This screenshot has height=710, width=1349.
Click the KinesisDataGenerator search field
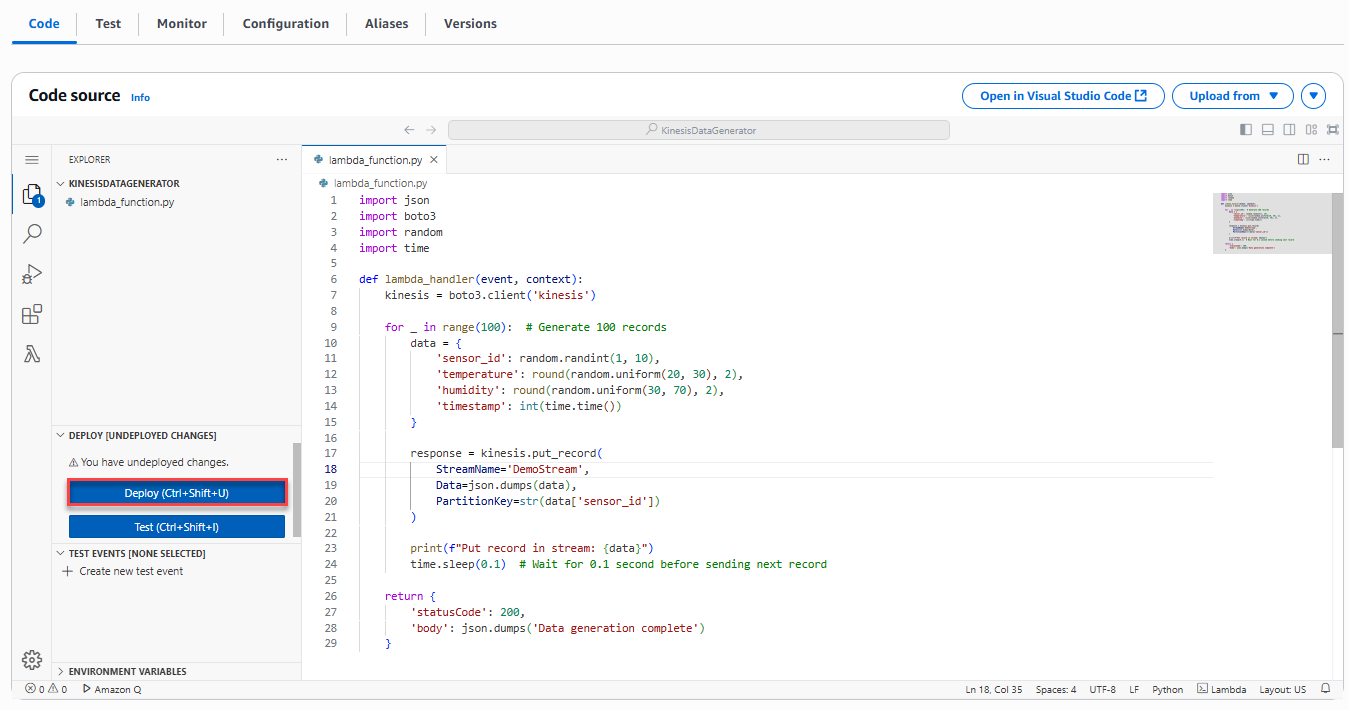pyautogui.click(x=698, y=130)
